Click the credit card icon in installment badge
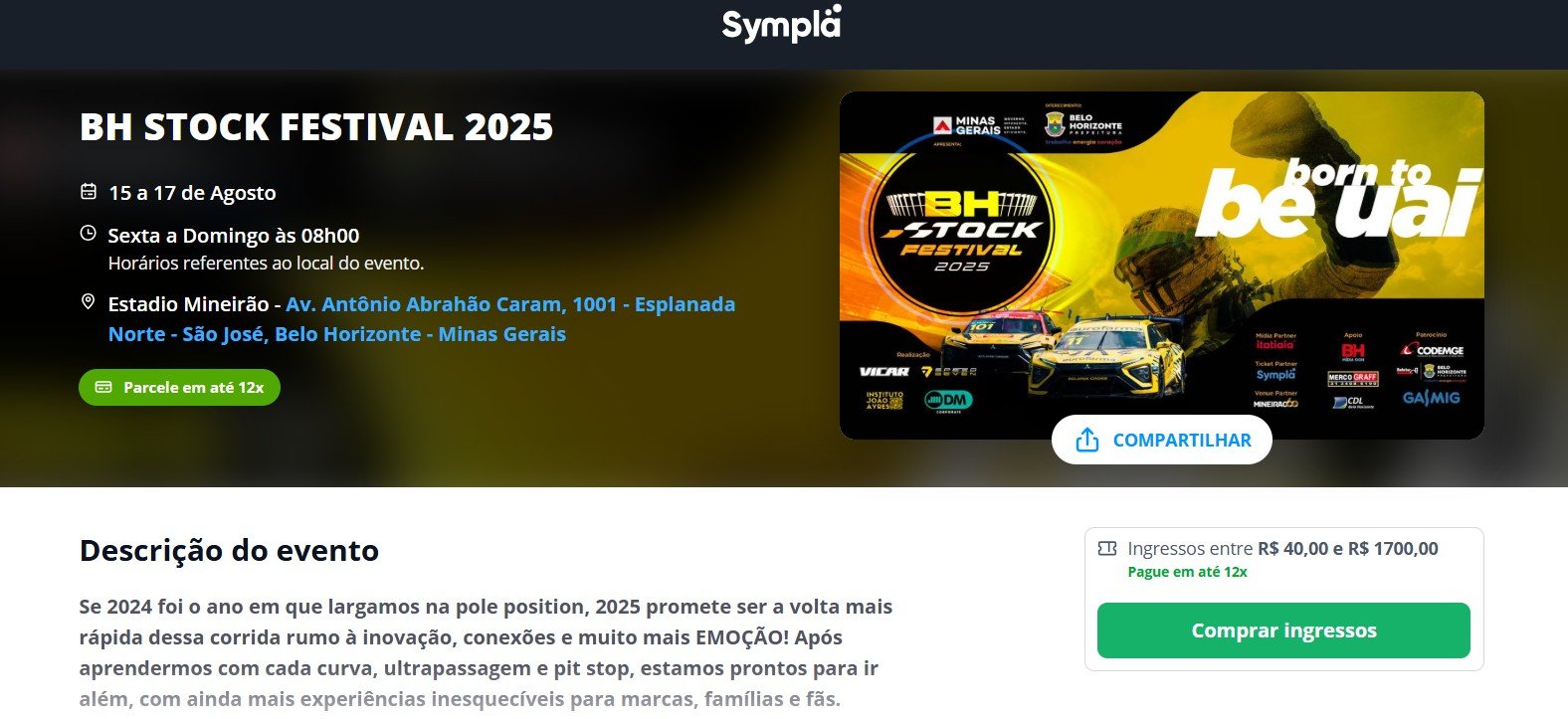 (x=103, y=387)
